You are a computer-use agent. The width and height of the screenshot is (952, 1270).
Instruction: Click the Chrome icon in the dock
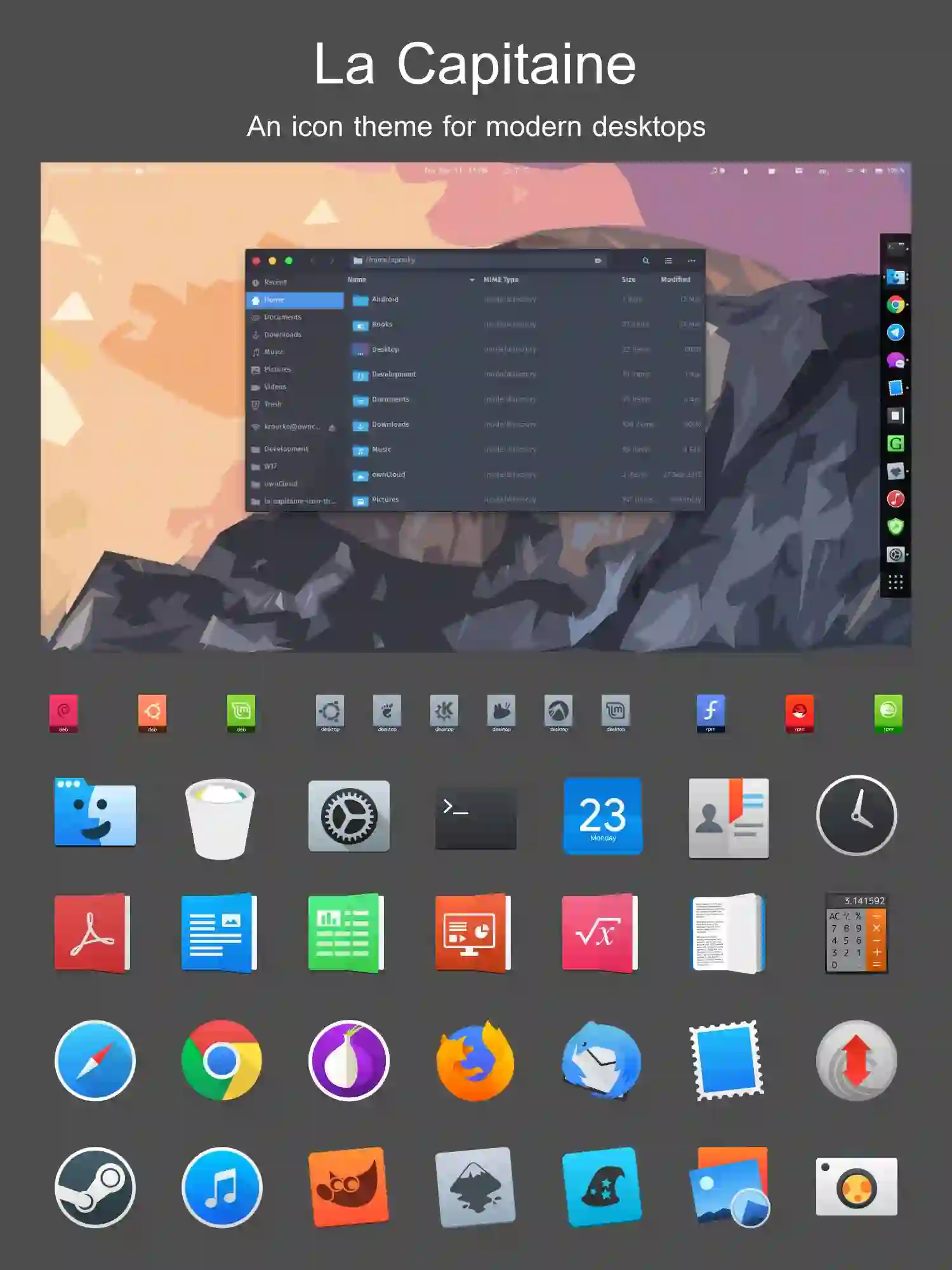[x=896, y=305]
